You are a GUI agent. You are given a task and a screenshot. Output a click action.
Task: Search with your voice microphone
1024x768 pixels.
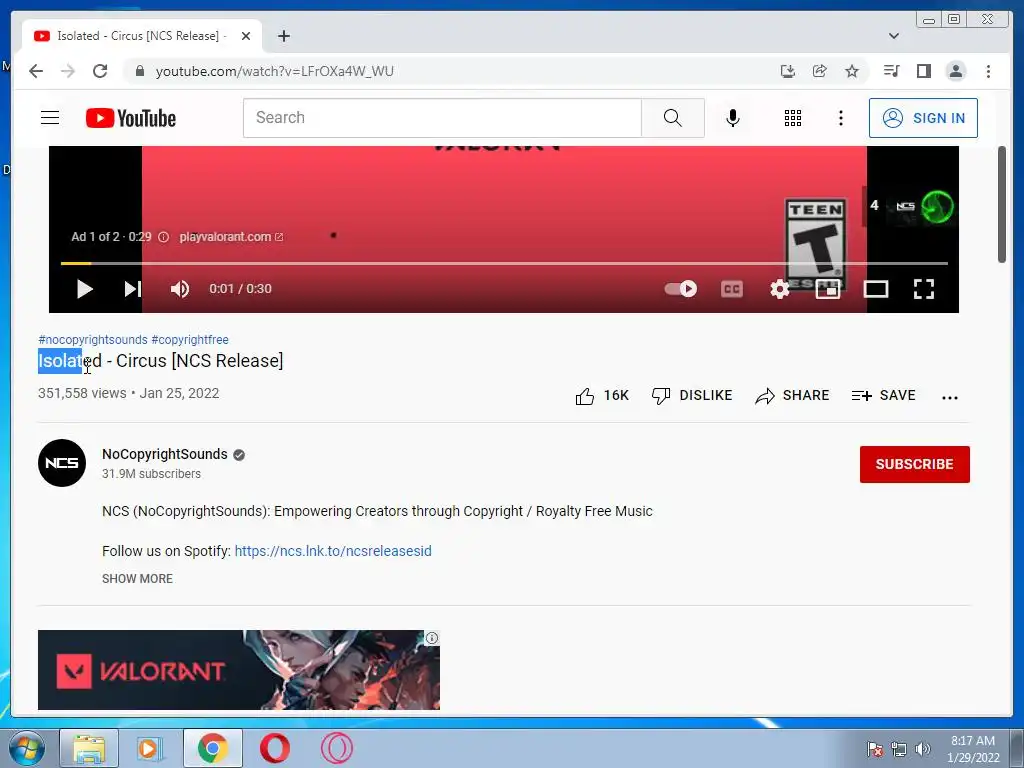tap(733, 118)
